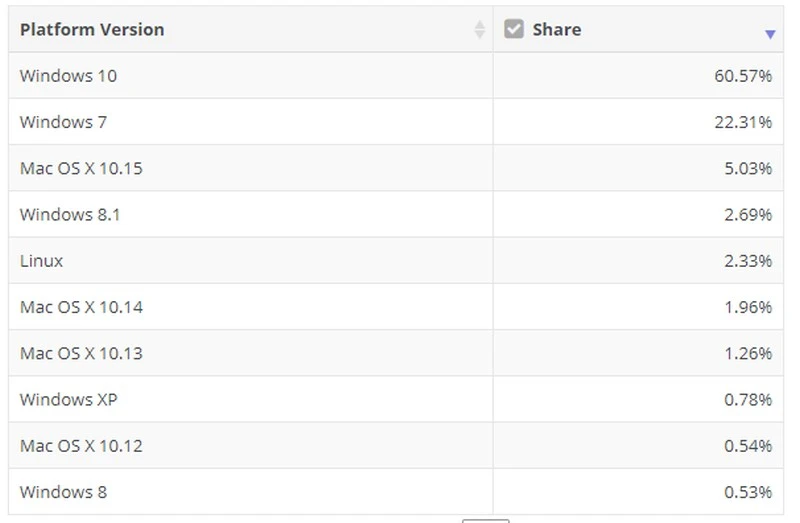Click the blue descending sort arrow

770,34
